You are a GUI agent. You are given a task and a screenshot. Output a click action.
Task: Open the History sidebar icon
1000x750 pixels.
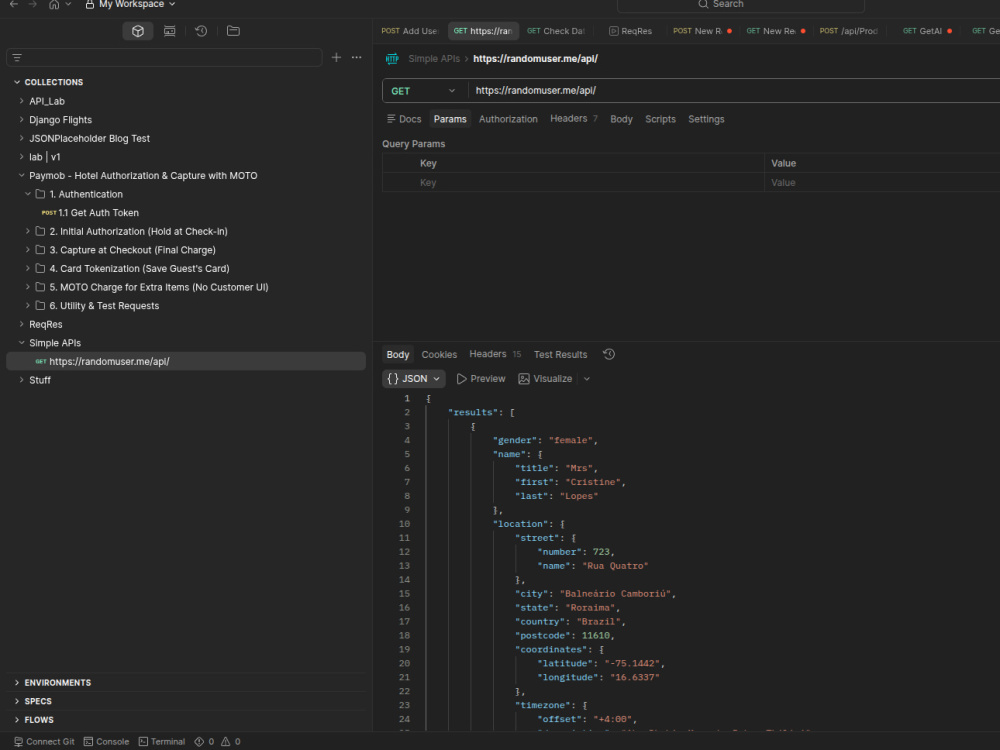[201, 31]
